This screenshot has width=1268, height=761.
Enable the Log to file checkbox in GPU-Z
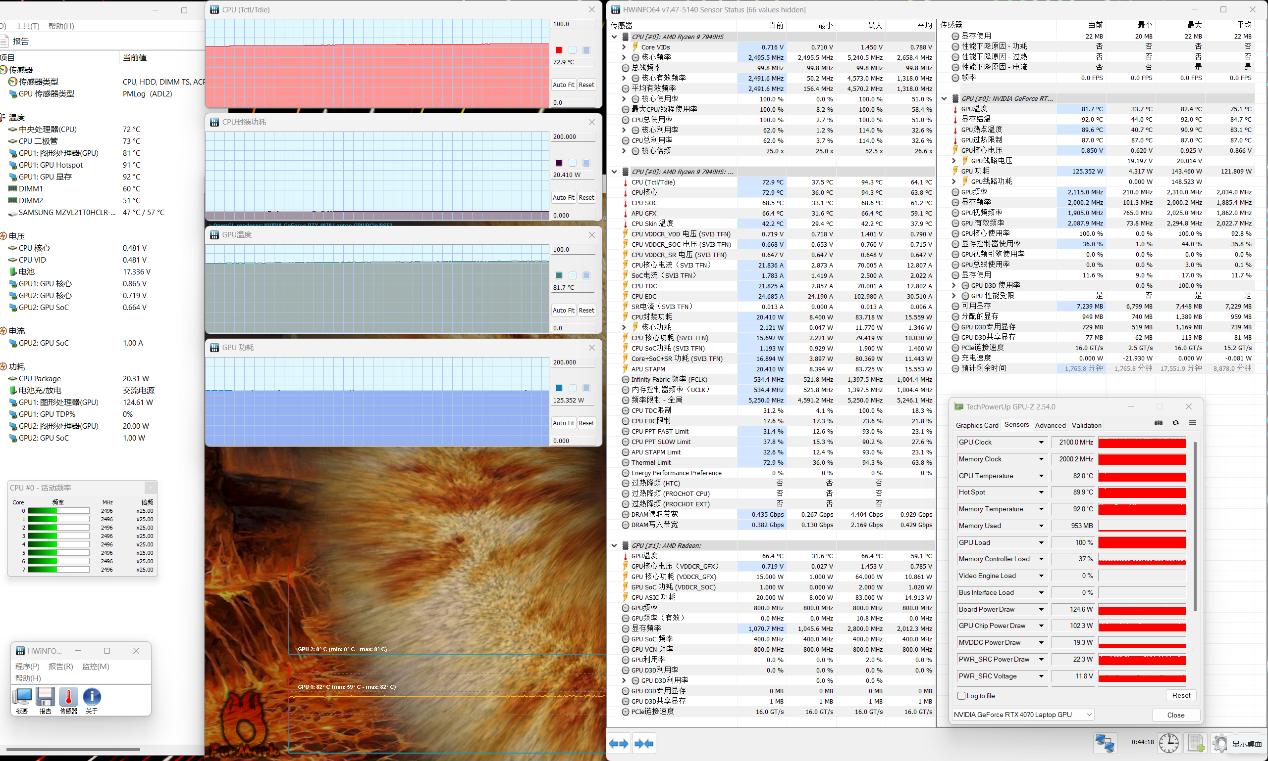[x=962, y=696]
